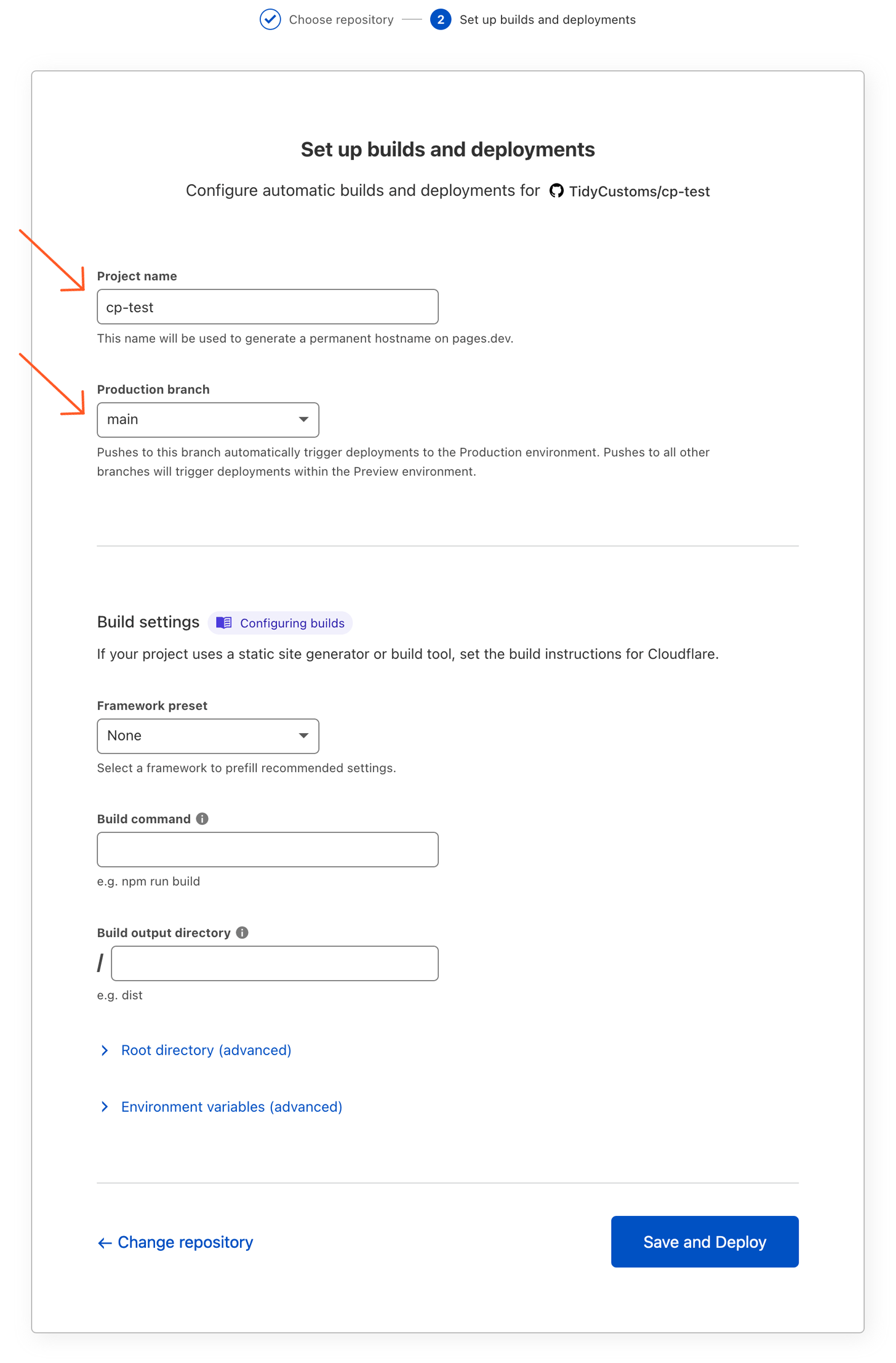Select the Choose repository step

click(341, 19)
